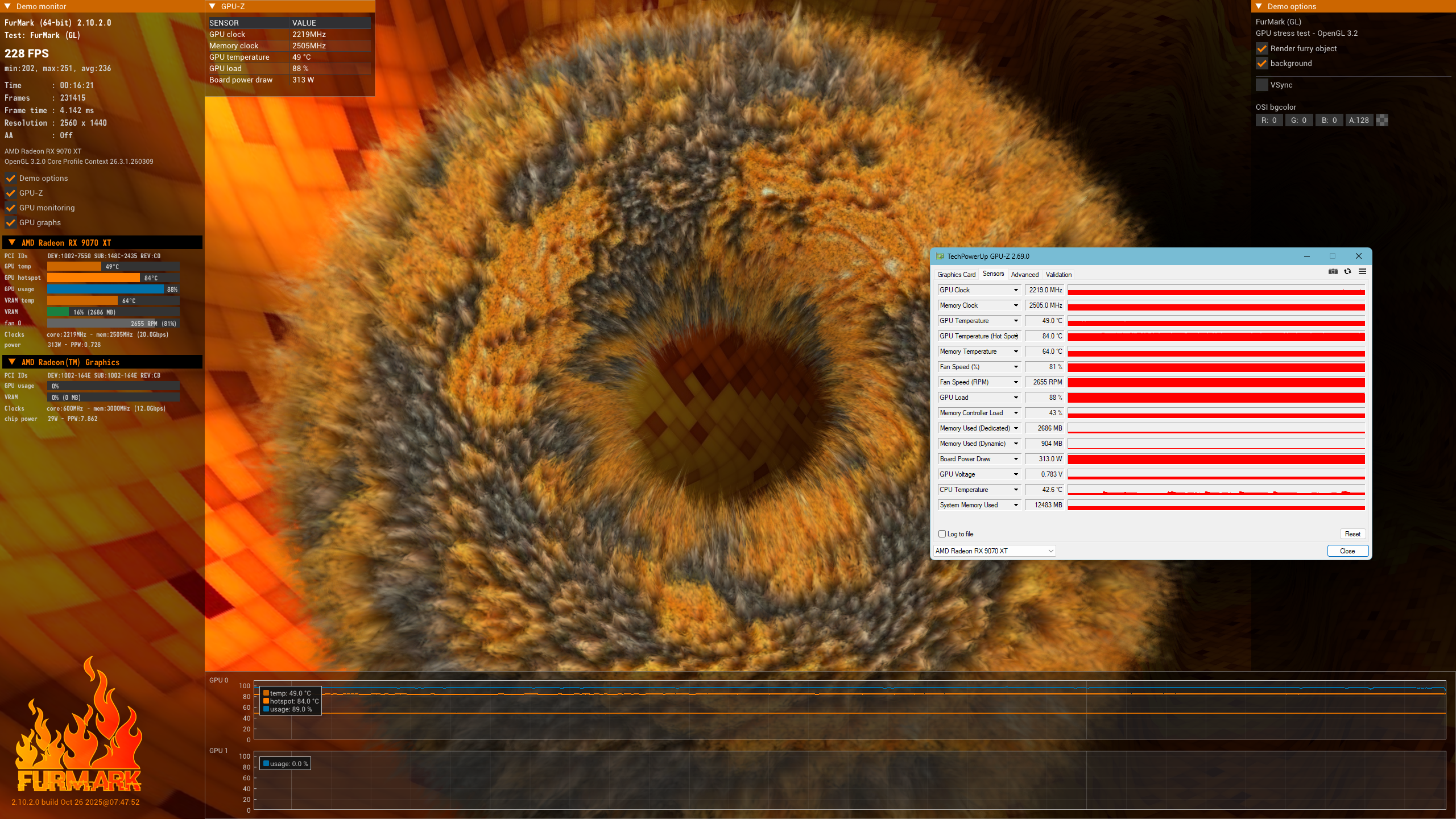Collapse the AMD Radeon(TM) Graphics section
The height and width of the screenshot is (819, 1456).
click(12, 362)
